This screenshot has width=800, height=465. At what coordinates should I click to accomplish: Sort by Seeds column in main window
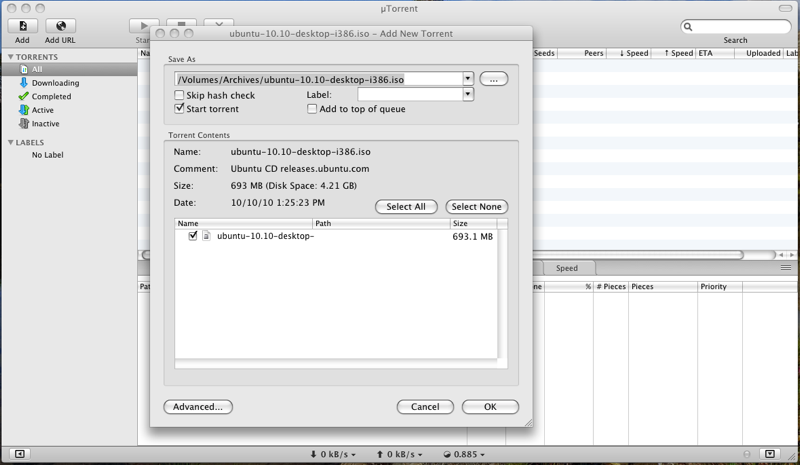coord(544,53)
